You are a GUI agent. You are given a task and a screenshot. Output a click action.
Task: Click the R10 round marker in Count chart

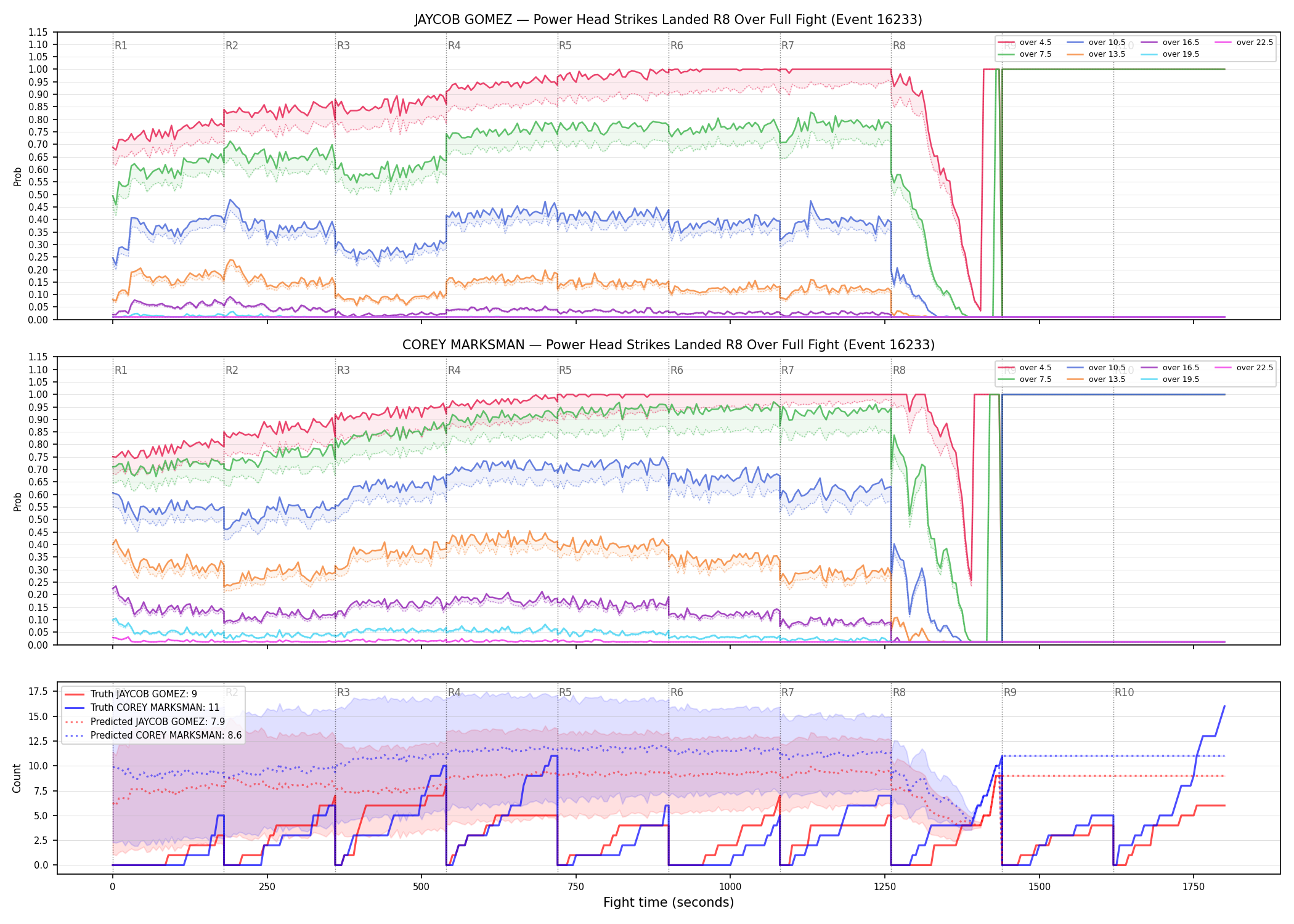[x=1124, y=692]
